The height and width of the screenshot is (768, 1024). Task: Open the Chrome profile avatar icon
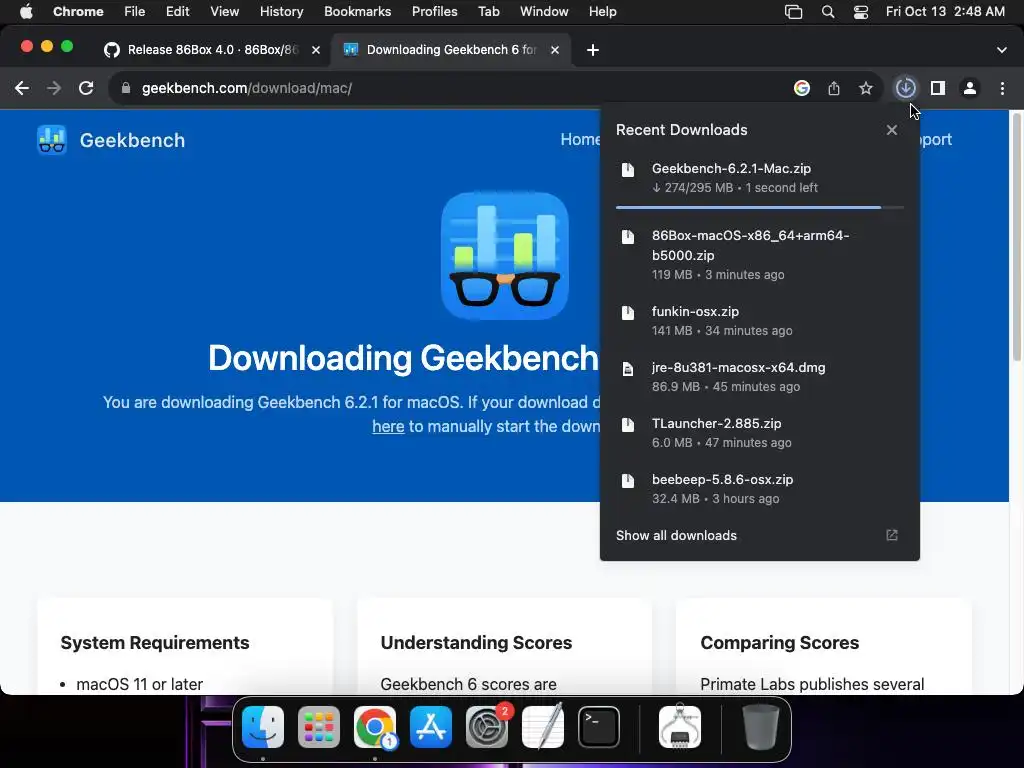[970, 88]
